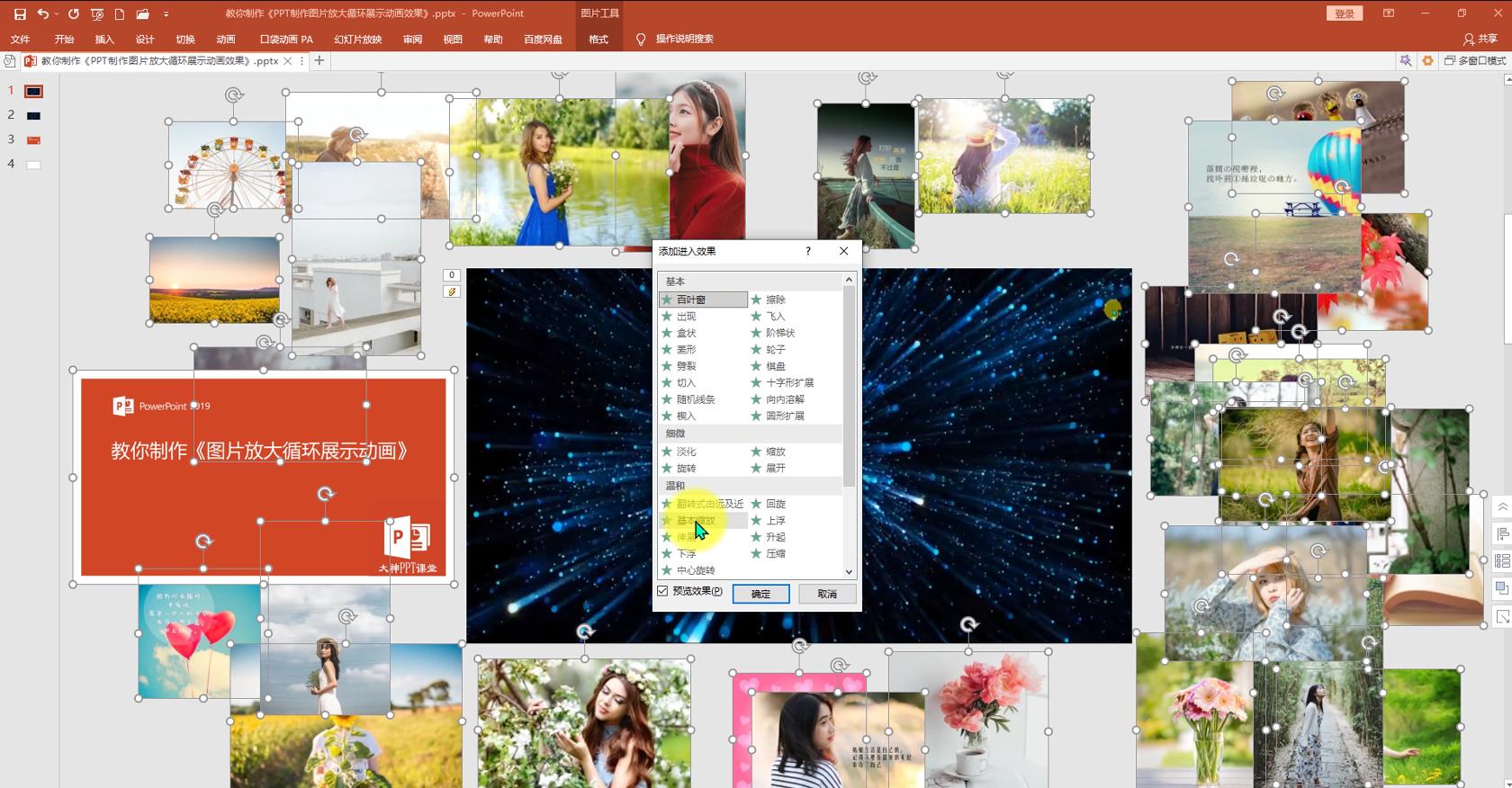Close the 添加进入效果 dialog
1512x788 pixels.
coord(843,252)
